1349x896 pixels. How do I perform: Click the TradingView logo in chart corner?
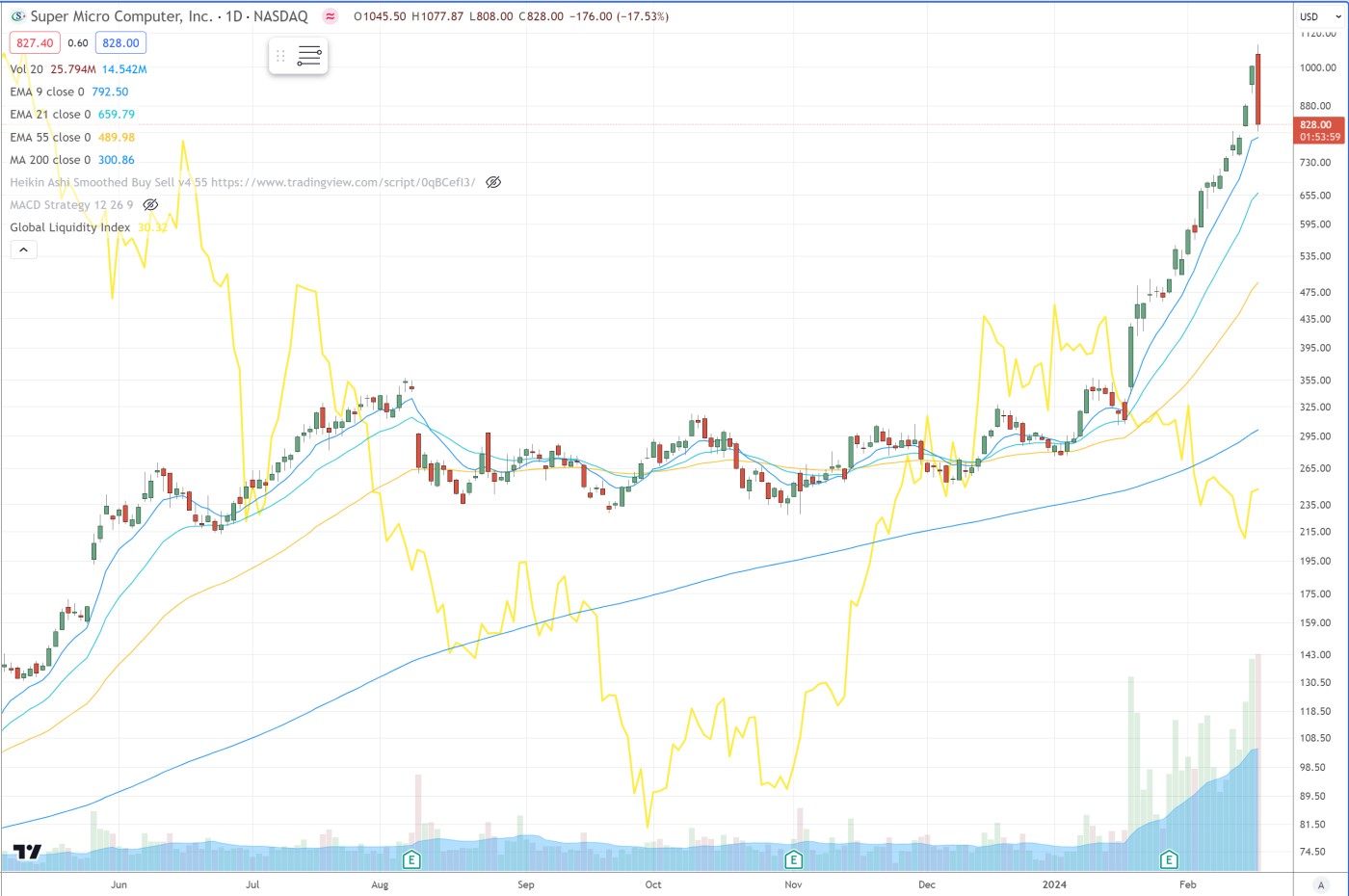point(27,852)
